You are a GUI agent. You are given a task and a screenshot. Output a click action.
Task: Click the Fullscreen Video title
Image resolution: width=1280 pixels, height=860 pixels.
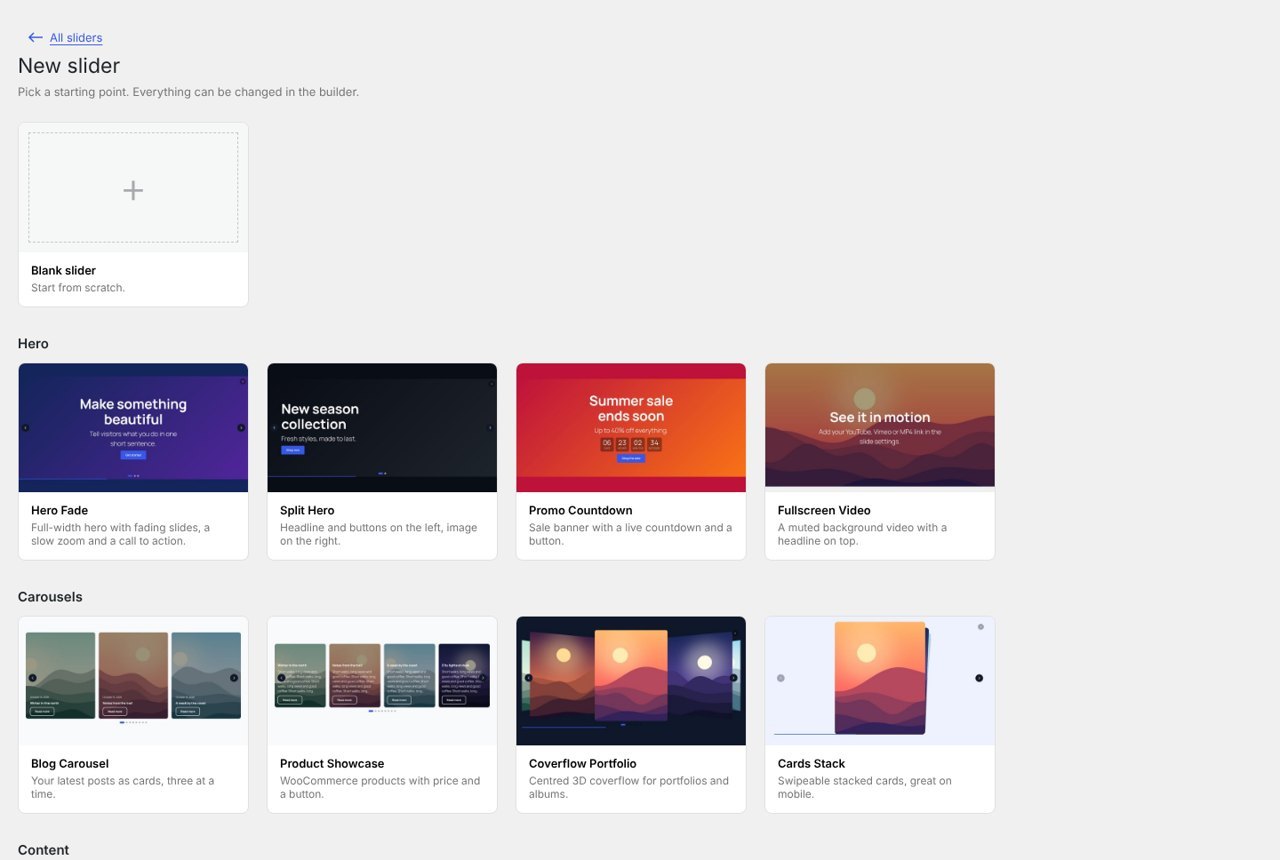tap(824, 511)
